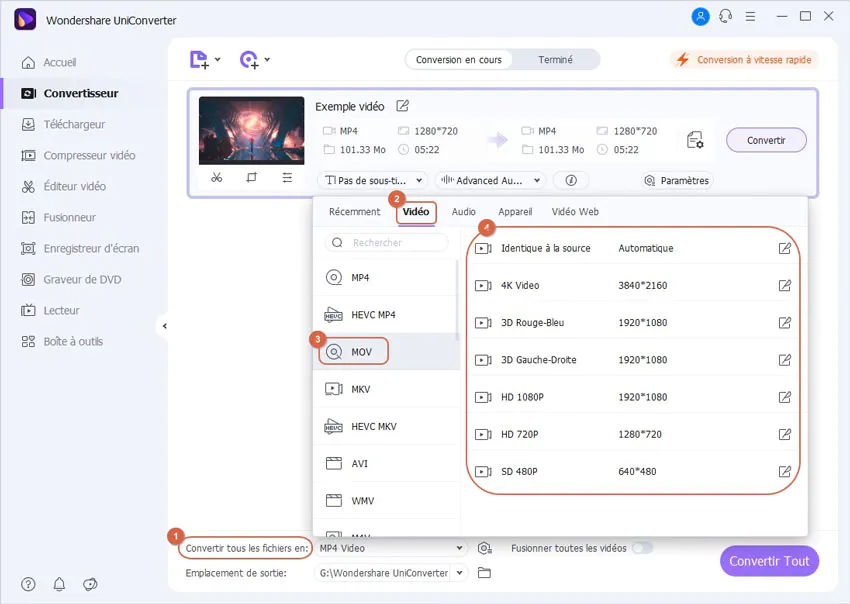Click the media info button

coord(571,181)
